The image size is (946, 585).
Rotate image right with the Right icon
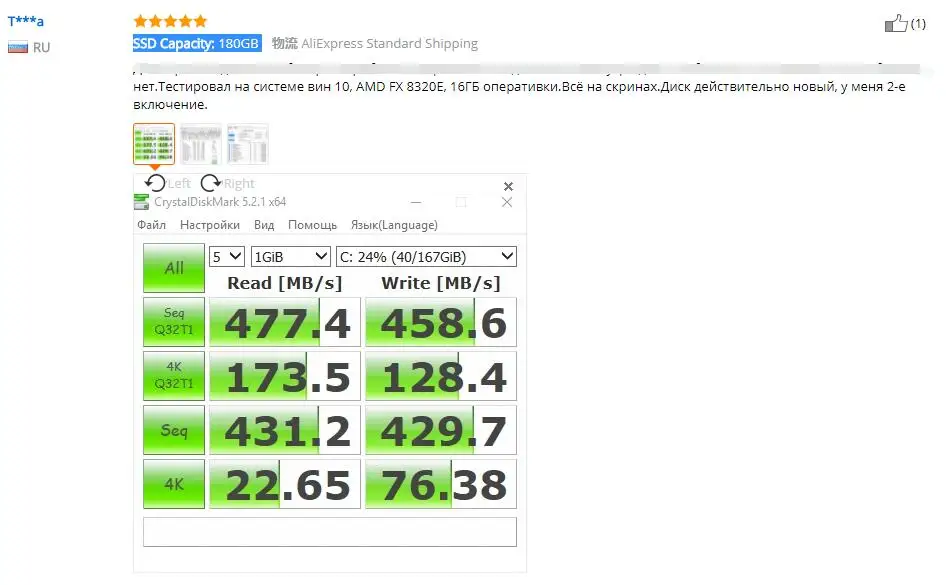[211, 183]
